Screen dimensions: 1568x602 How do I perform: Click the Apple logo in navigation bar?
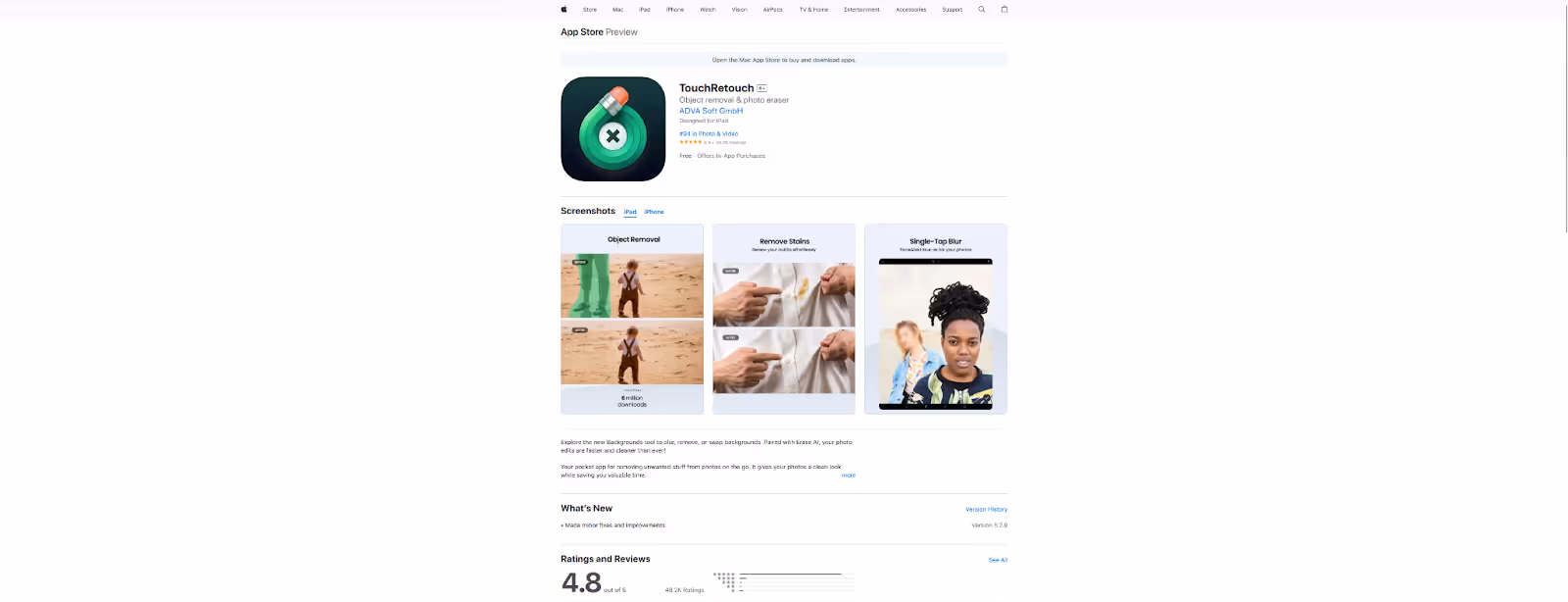(563, 9)
